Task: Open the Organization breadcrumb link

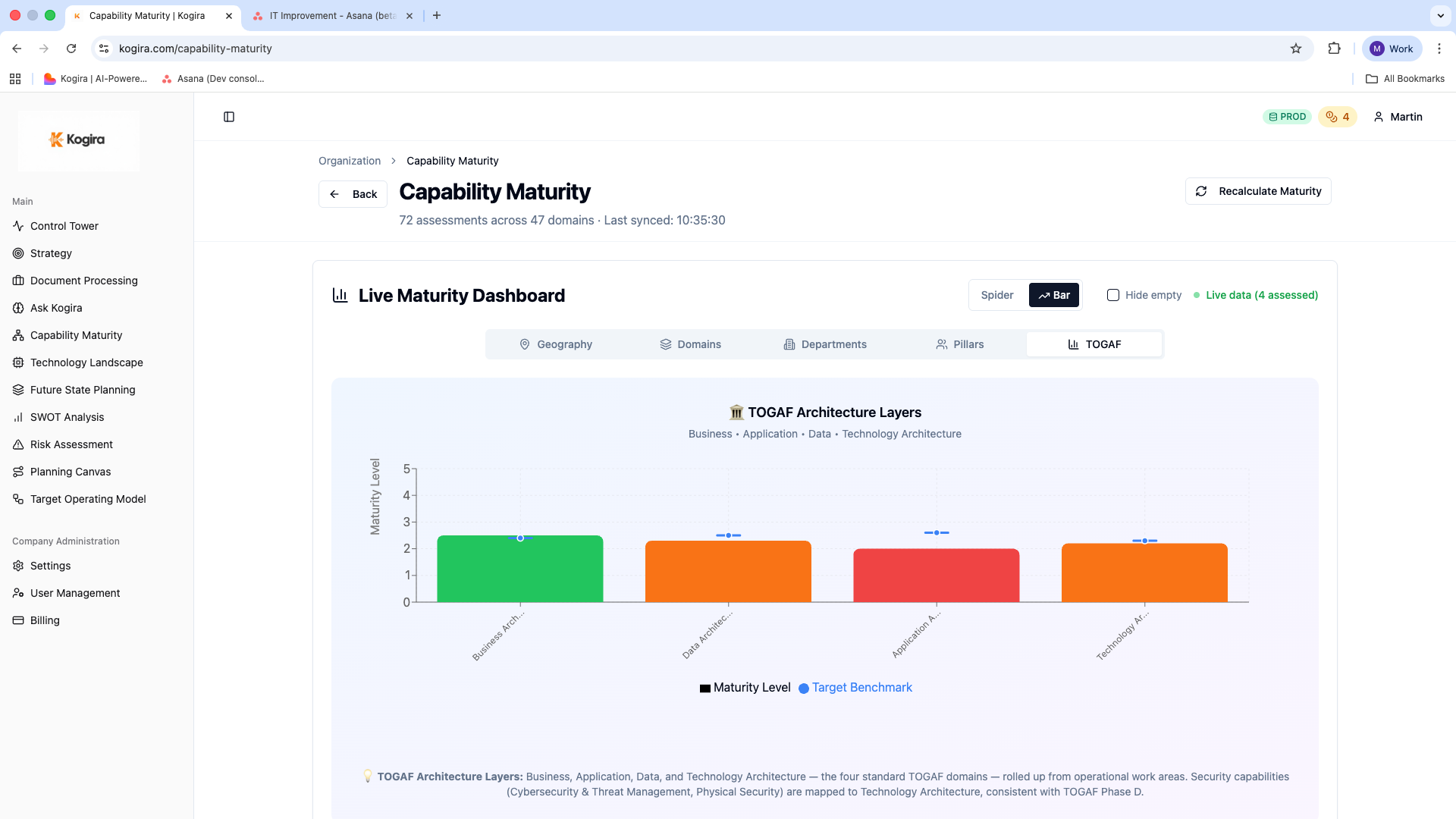Action: pyautogui.click(x=350, y=160)
